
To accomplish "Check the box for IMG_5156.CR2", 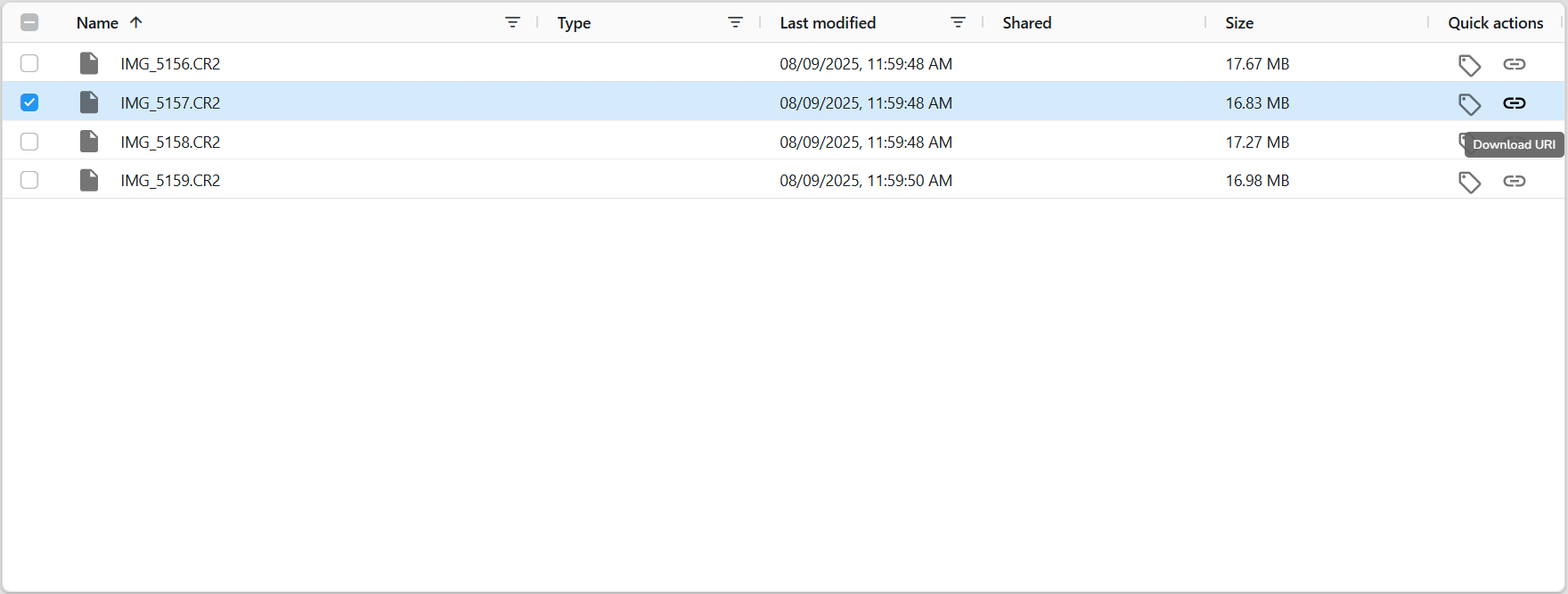I will coord(29,63).
